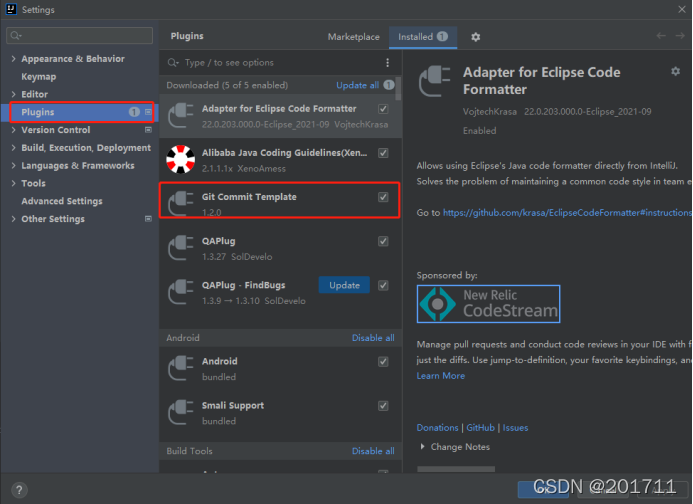This screenshot has height=504, width=693.
Task: Expand Version Control settings
Action: (x=13, y=130)
